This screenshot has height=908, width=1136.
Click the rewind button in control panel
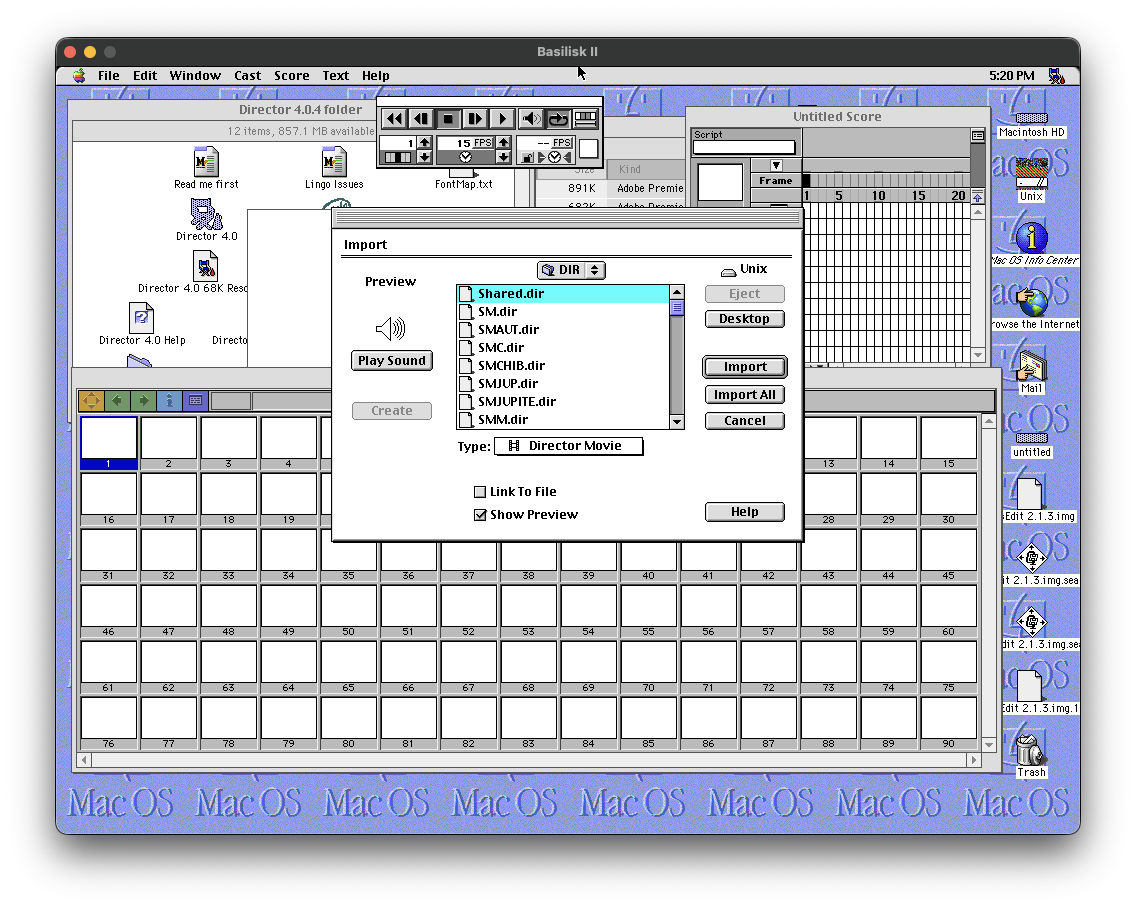point(395,119)
